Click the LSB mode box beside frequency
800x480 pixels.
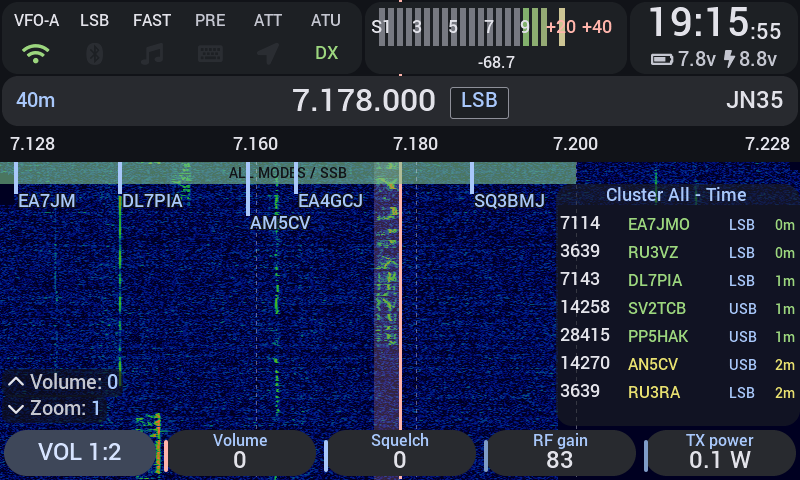tap(479, 102)
